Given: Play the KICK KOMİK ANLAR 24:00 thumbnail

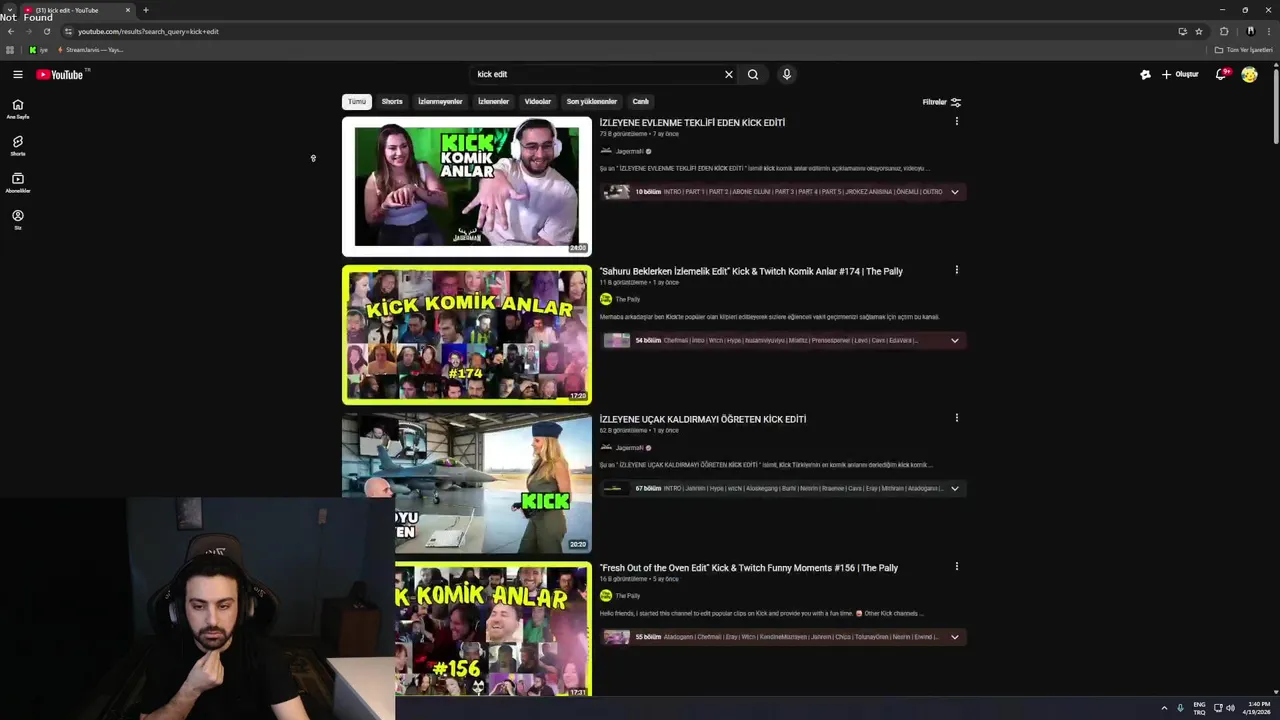Looking at the screenshot, I should click(467, 187).
